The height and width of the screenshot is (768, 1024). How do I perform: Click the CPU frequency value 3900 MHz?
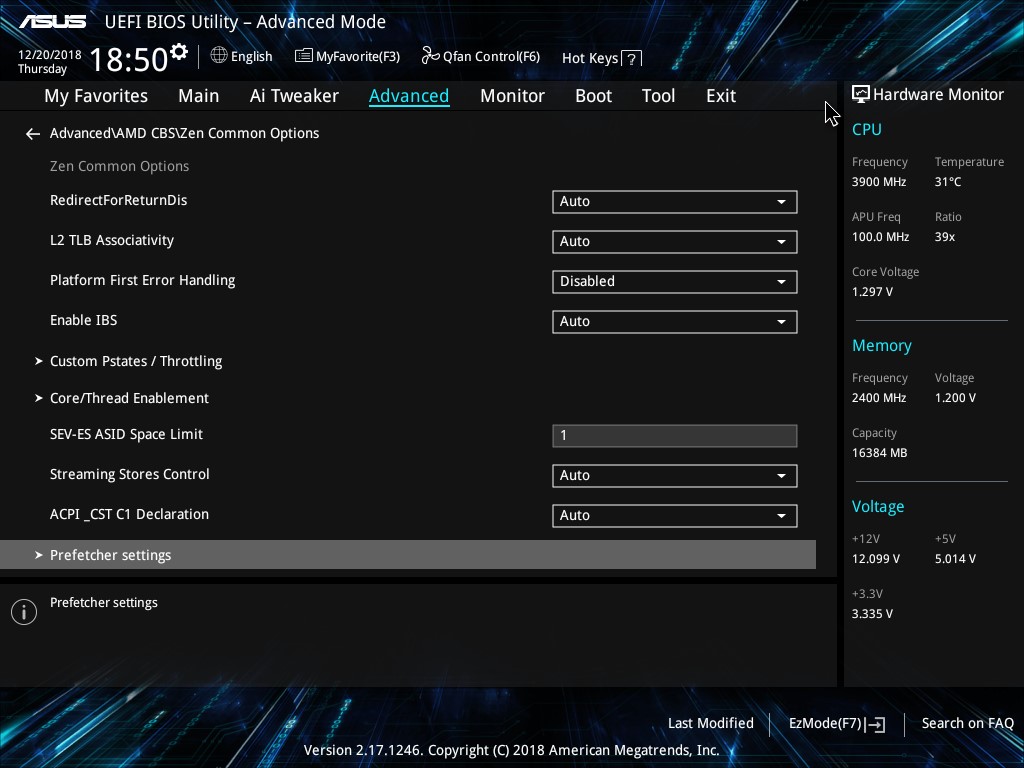pos(879,182)
